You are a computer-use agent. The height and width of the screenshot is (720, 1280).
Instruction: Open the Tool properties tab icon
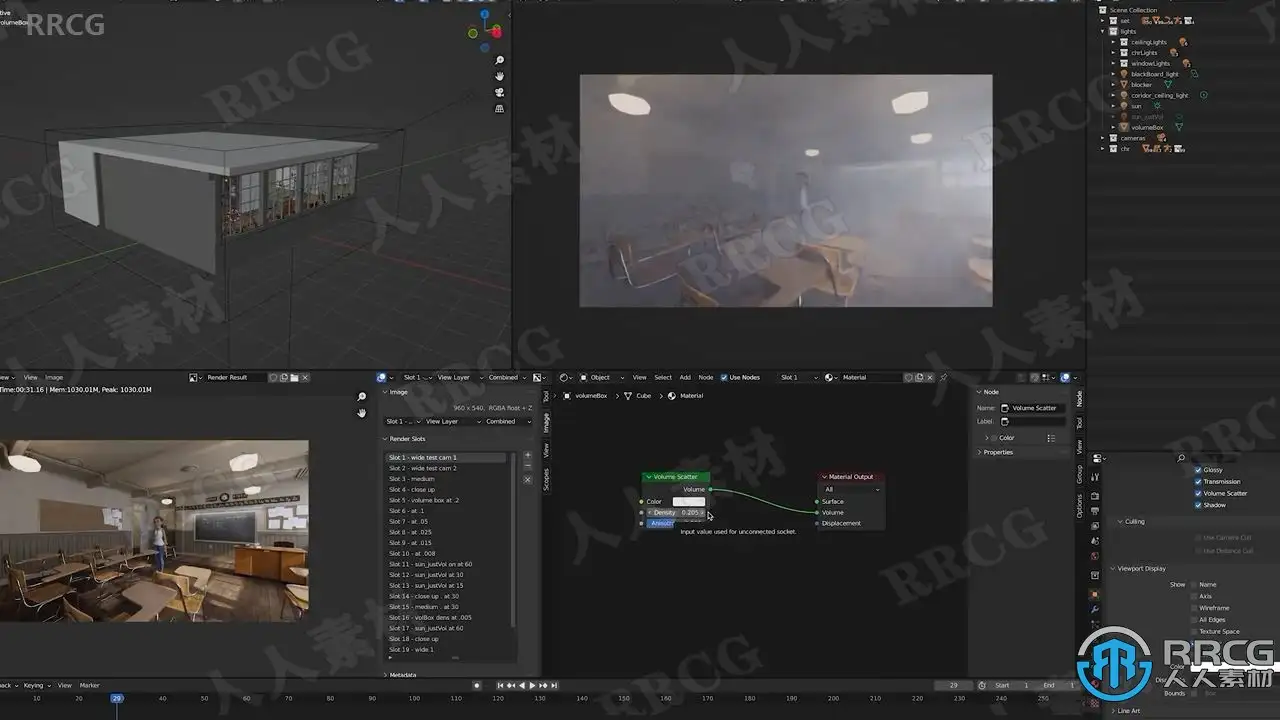click(1095, 478)
